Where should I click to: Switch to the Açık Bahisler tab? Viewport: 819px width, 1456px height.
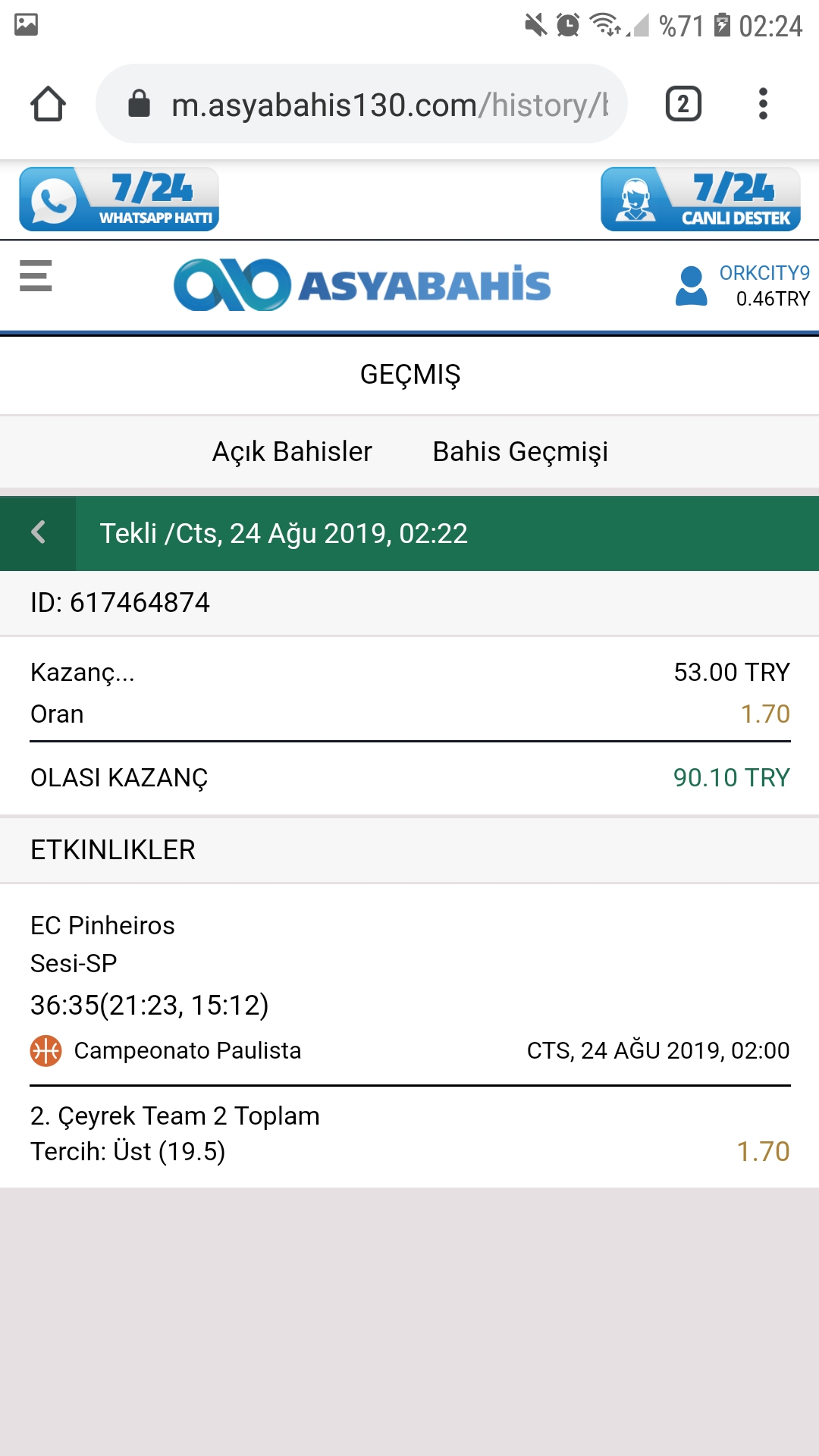coord(292,452)
